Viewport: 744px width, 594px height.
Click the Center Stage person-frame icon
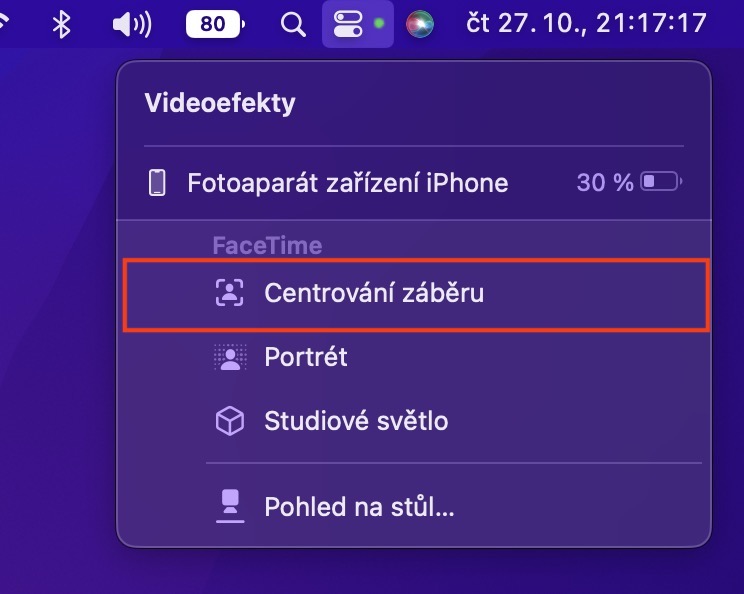pyautogui.click(x=230, y=293)
